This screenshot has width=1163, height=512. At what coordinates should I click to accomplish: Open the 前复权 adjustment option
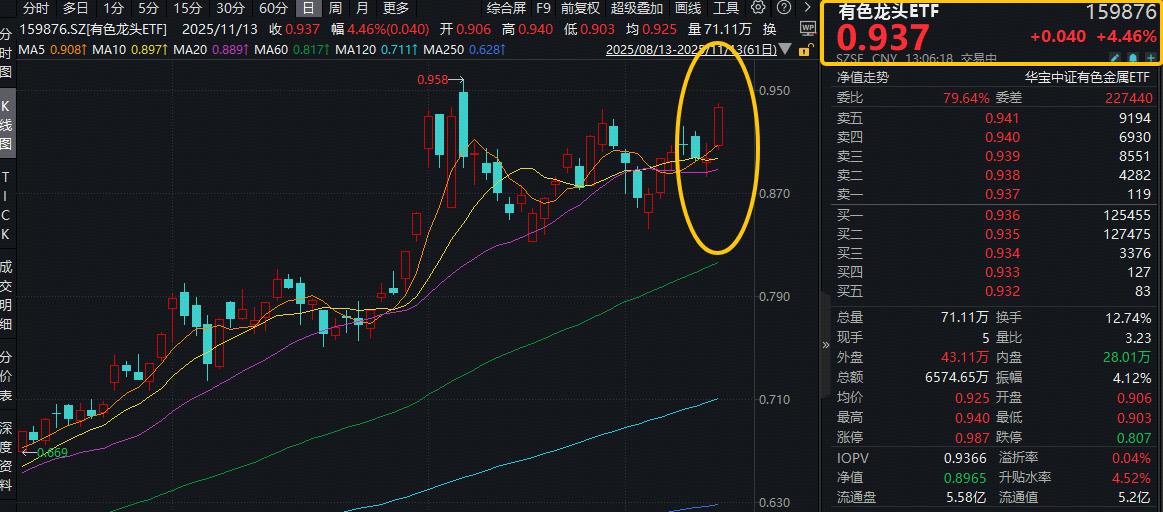pos(580,8)
